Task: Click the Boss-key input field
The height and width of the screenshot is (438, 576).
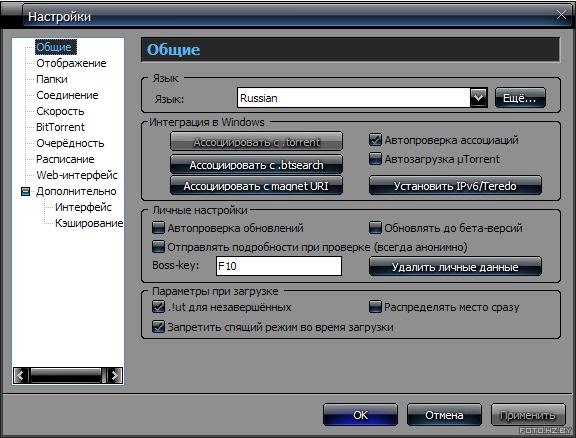Action: (279, 266)
